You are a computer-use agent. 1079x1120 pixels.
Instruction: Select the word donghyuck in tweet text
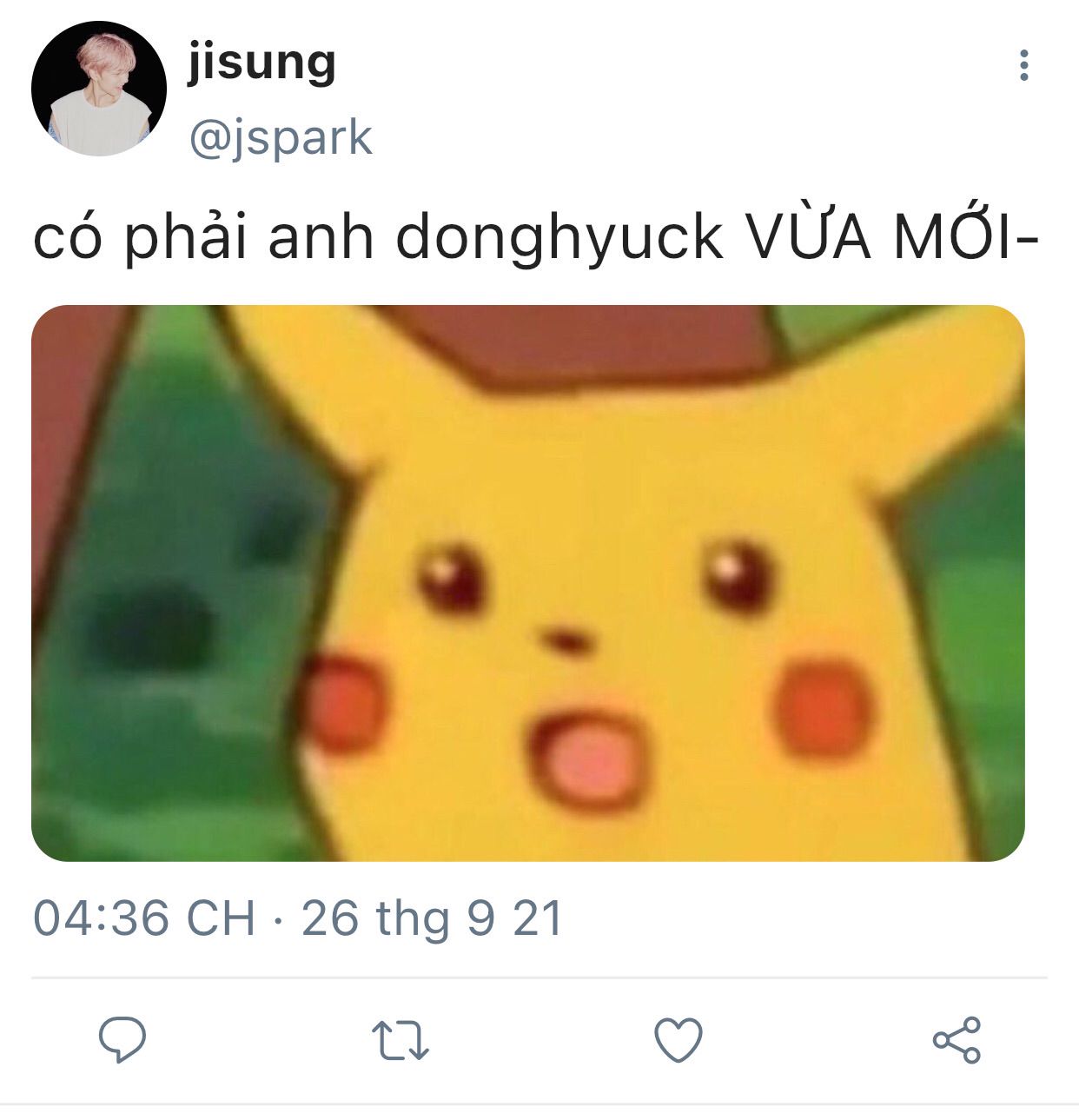pyautogui.click(x=559, y=237)
